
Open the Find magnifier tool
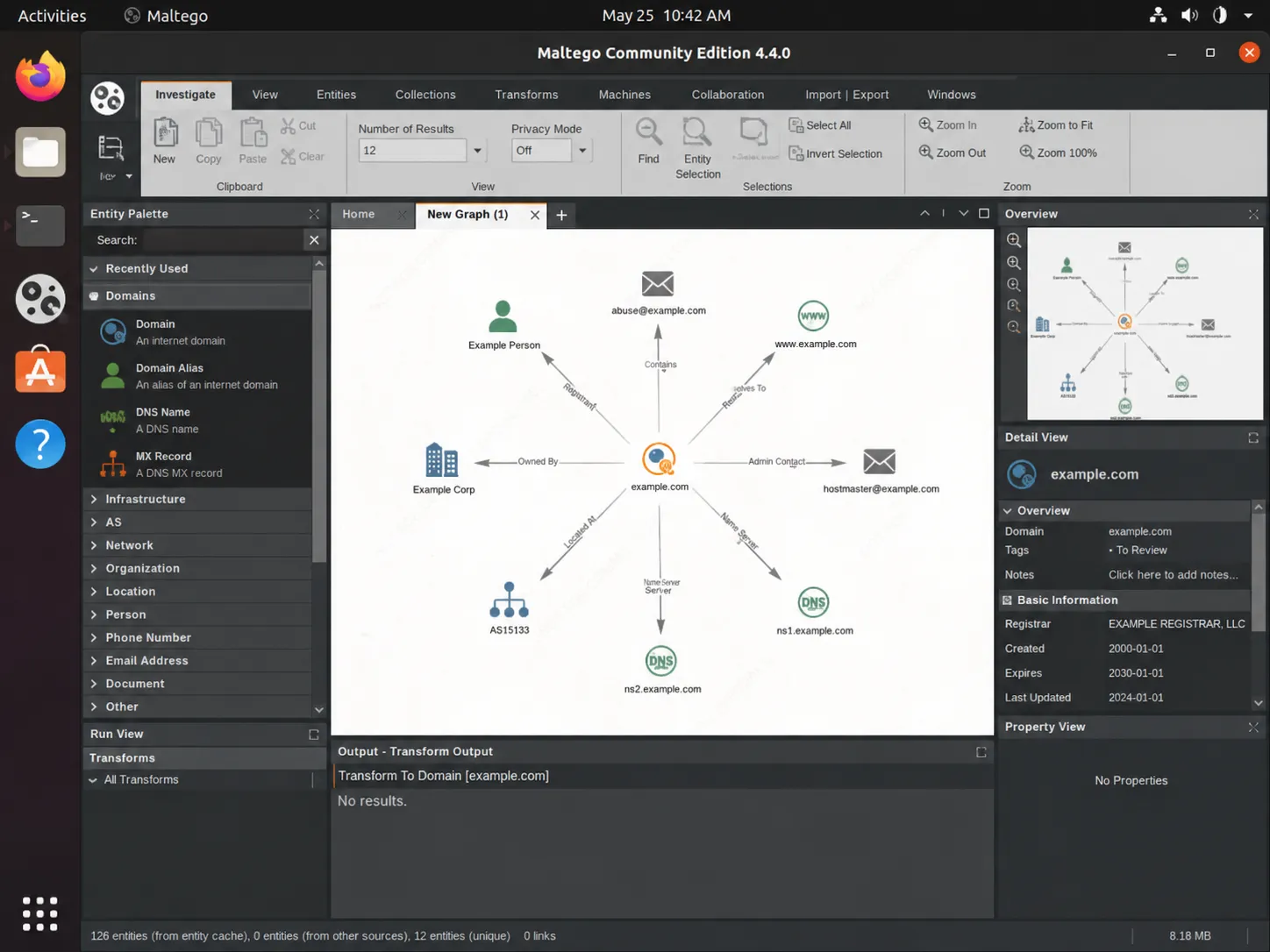649,132
